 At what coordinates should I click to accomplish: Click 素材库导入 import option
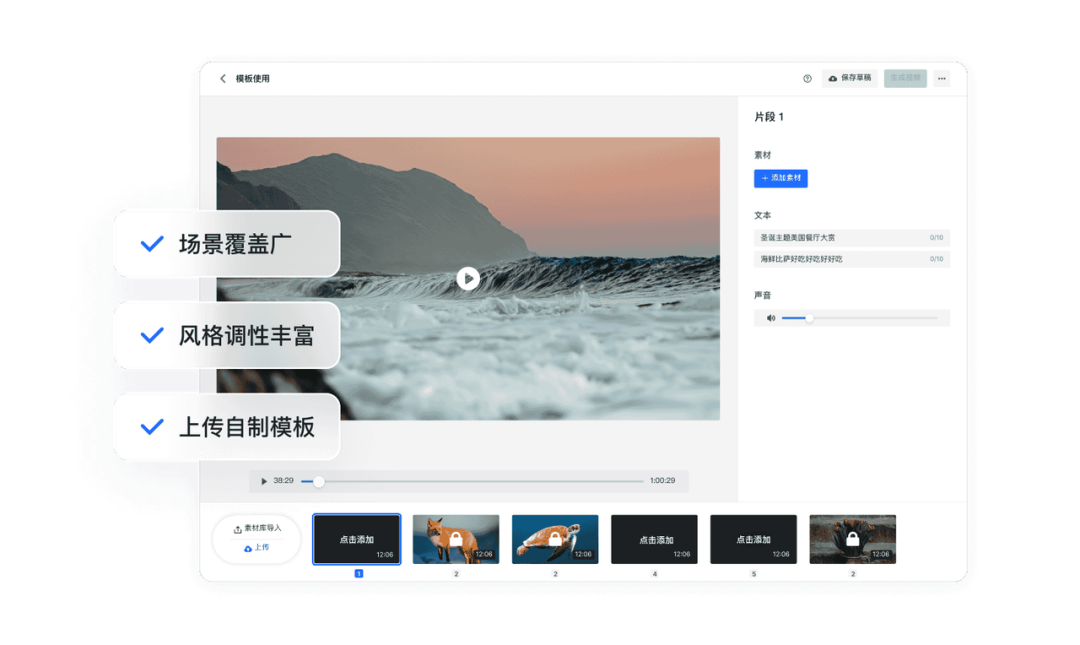pyautogui.click(x=257, y=529)
